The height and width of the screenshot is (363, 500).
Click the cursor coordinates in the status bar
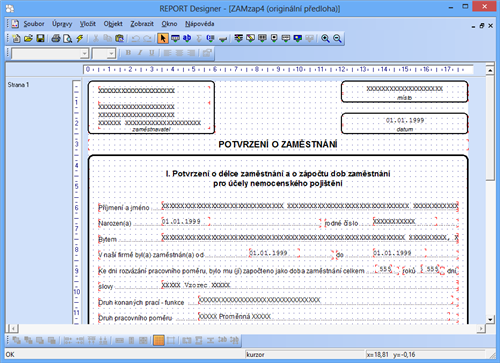[391, 354]
